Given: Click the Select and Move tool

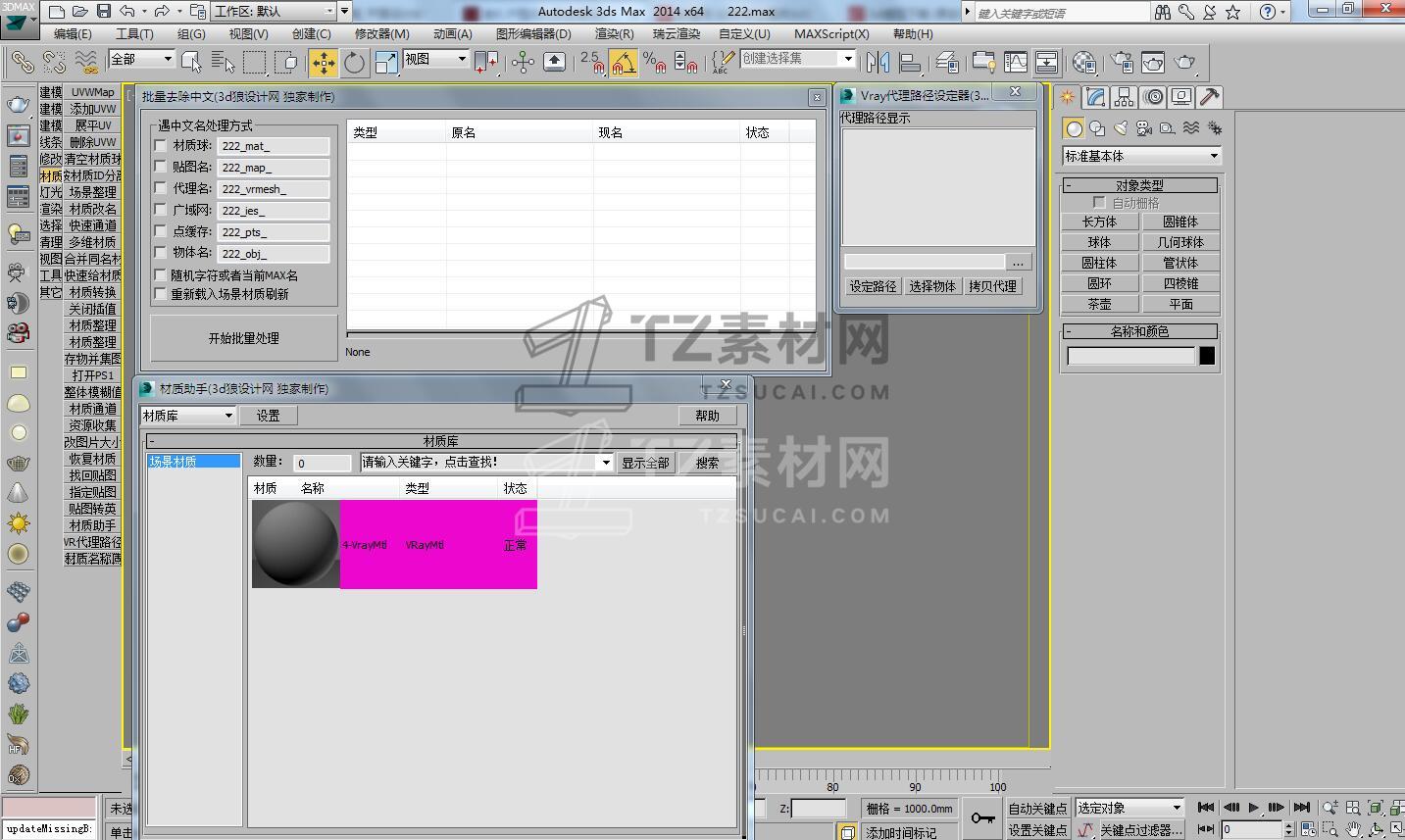Looking at the screenshot, I should 323,63.
